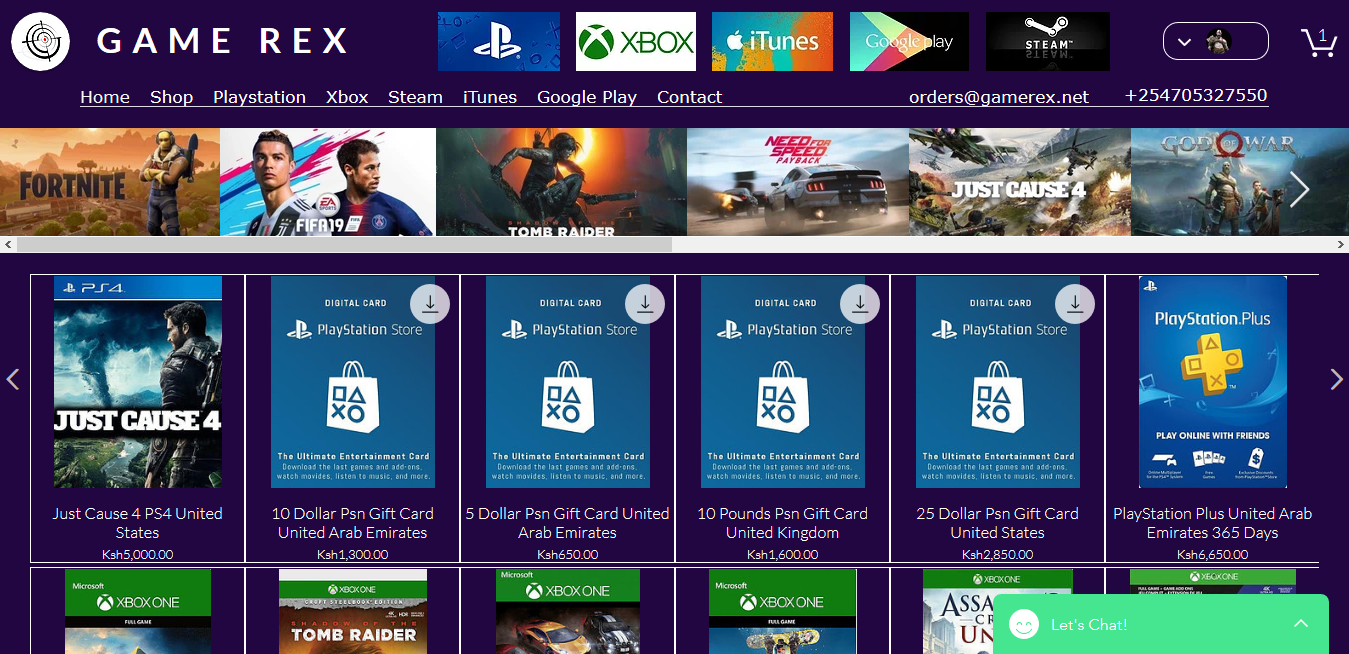
Task: Open the iTunes logo banner
Action: click(x=772, y=42)
